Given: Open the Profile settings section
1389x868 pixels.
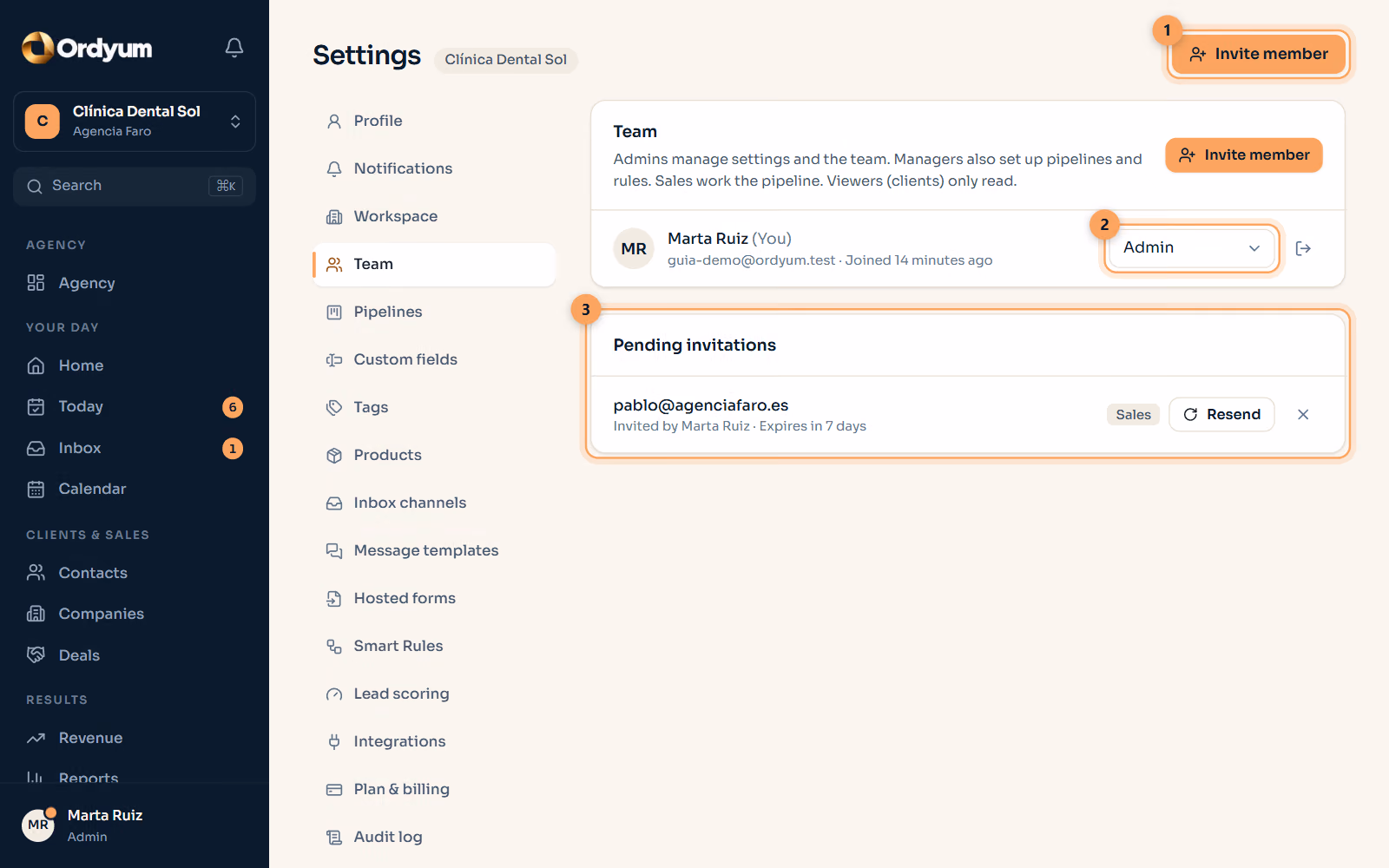Looking at the screenshot, I should (434, 121).
